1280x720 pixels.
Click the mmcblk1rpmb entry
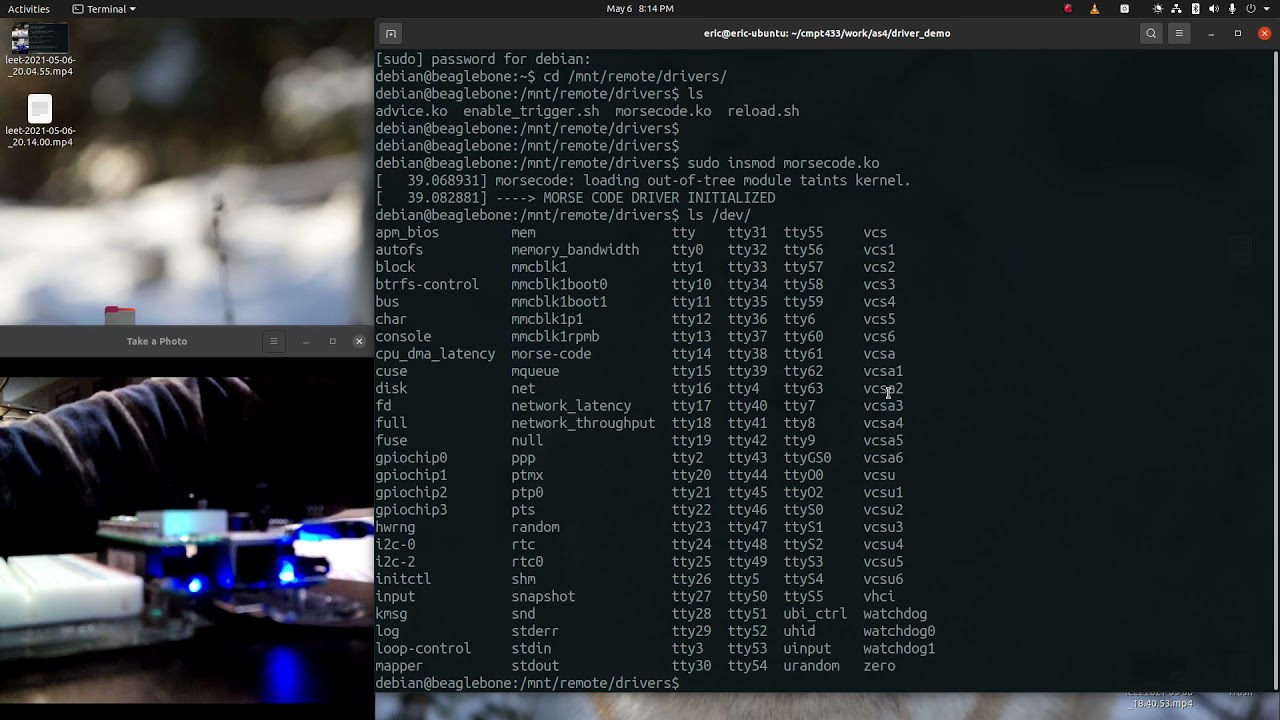coord(555,337)
